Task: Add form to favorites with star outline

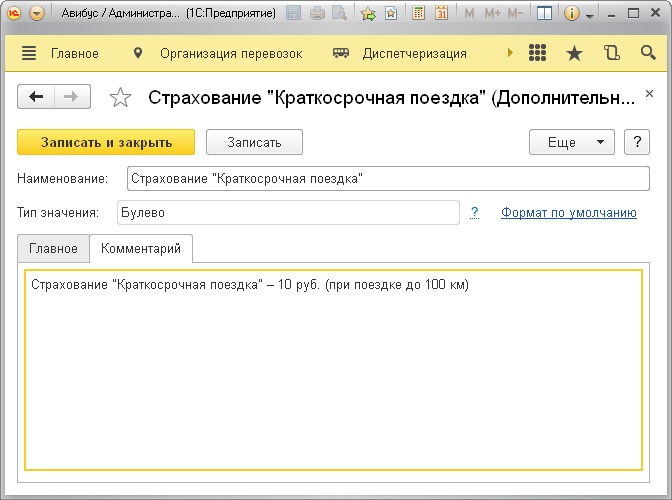Action: coord(120,97)
